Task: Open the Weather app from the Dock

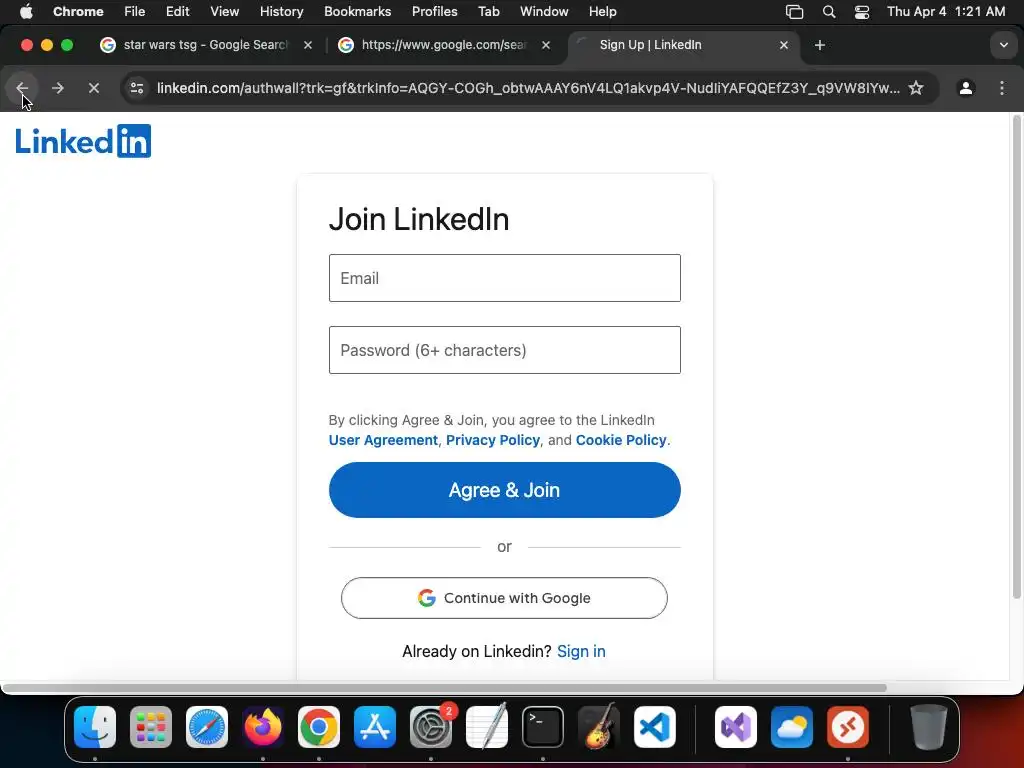Action: click(x=792, y=727)
